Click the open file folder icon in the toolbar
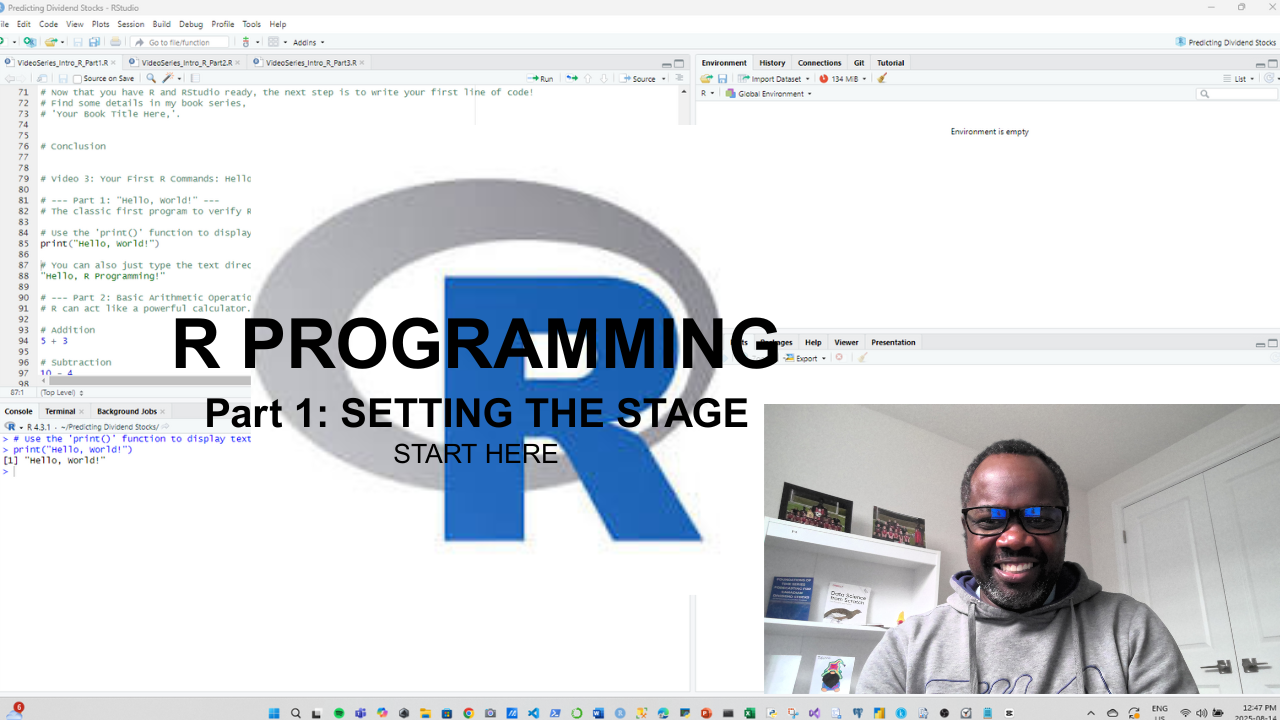Screen dimensions: 1280x720 point(52,41)
